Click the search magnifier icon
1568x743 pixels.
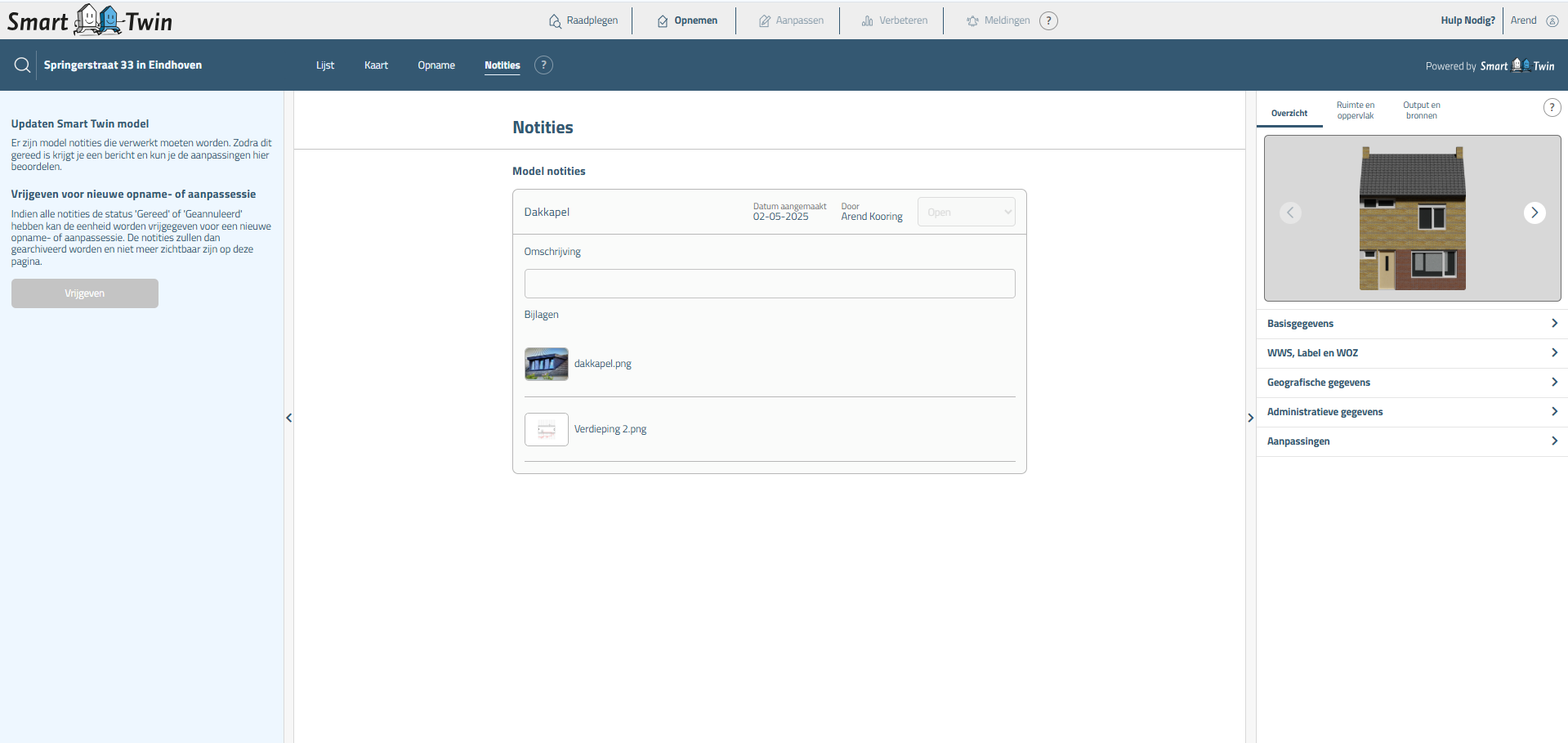(23, 65)
